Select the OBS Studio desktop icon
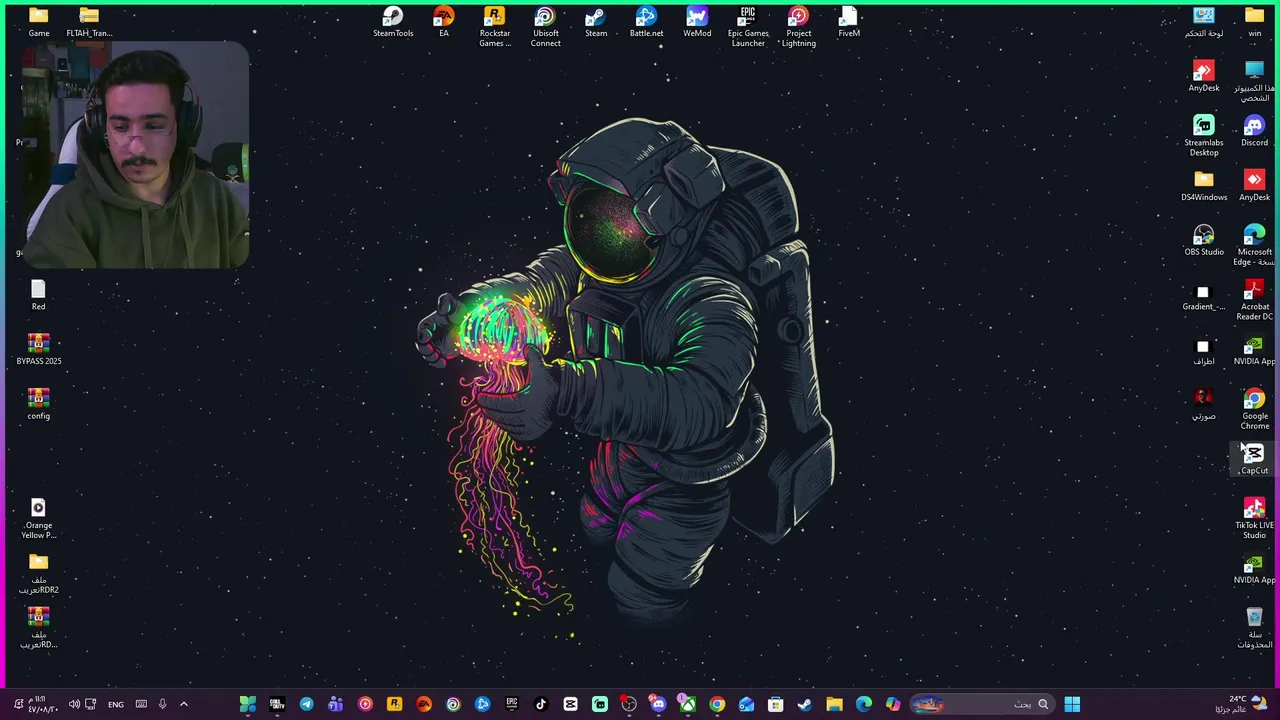 coord(1204,240)
